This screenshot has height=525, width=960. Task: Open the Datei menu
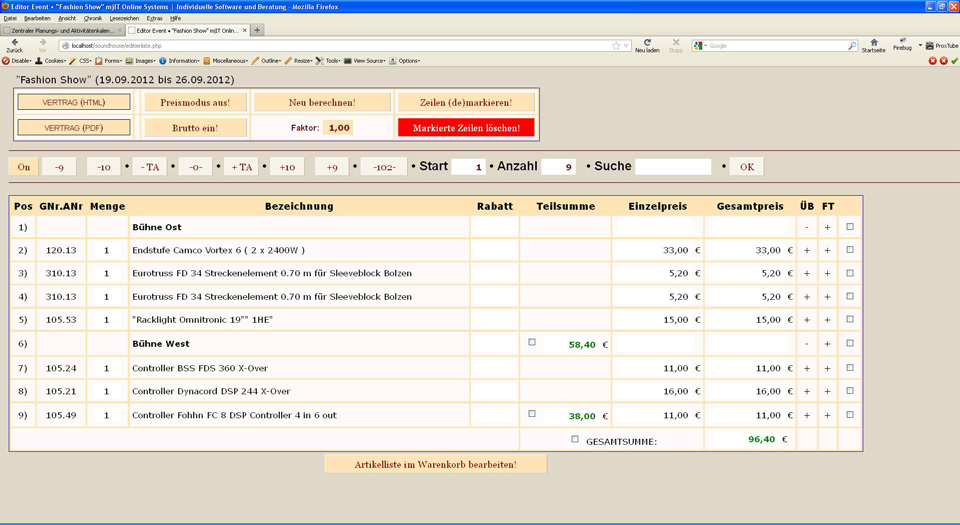click(x=10, y=18)
